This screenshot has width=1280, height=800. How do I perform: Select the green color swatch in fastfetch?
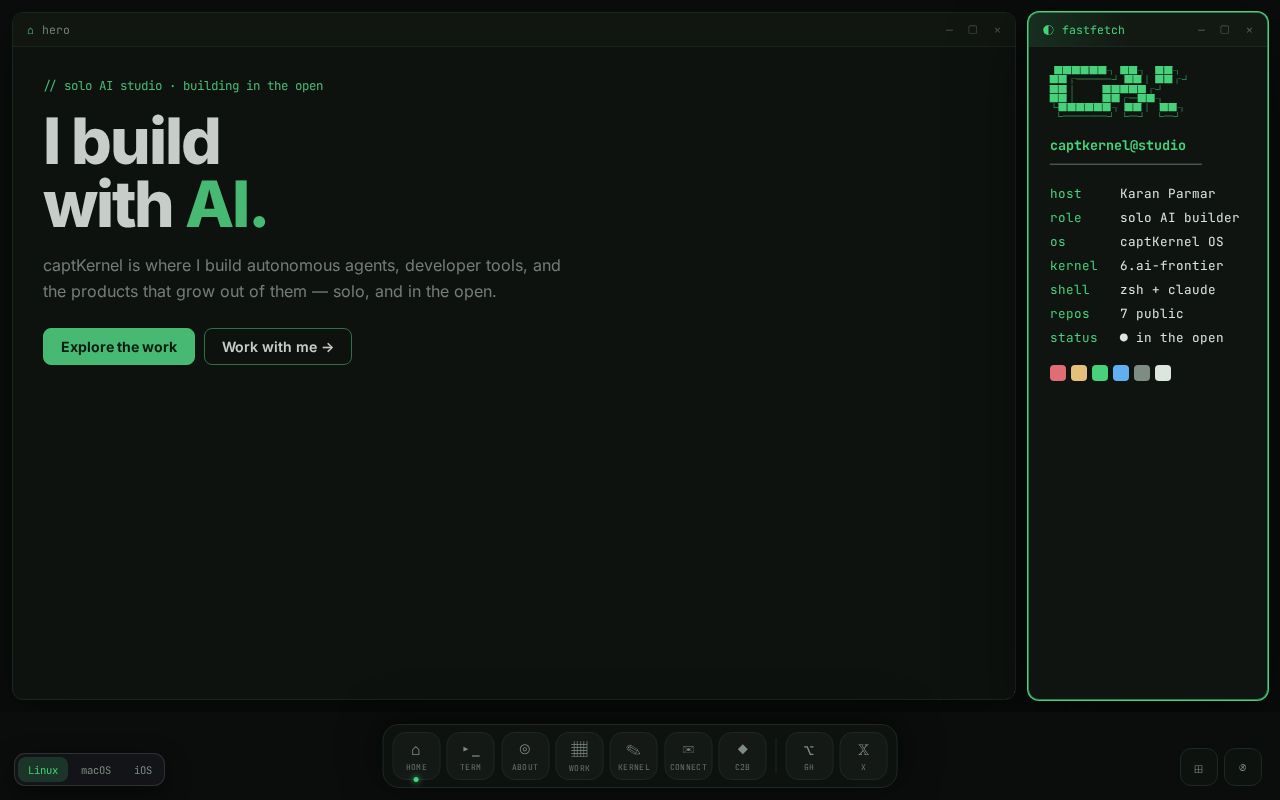pos(1100,373)
